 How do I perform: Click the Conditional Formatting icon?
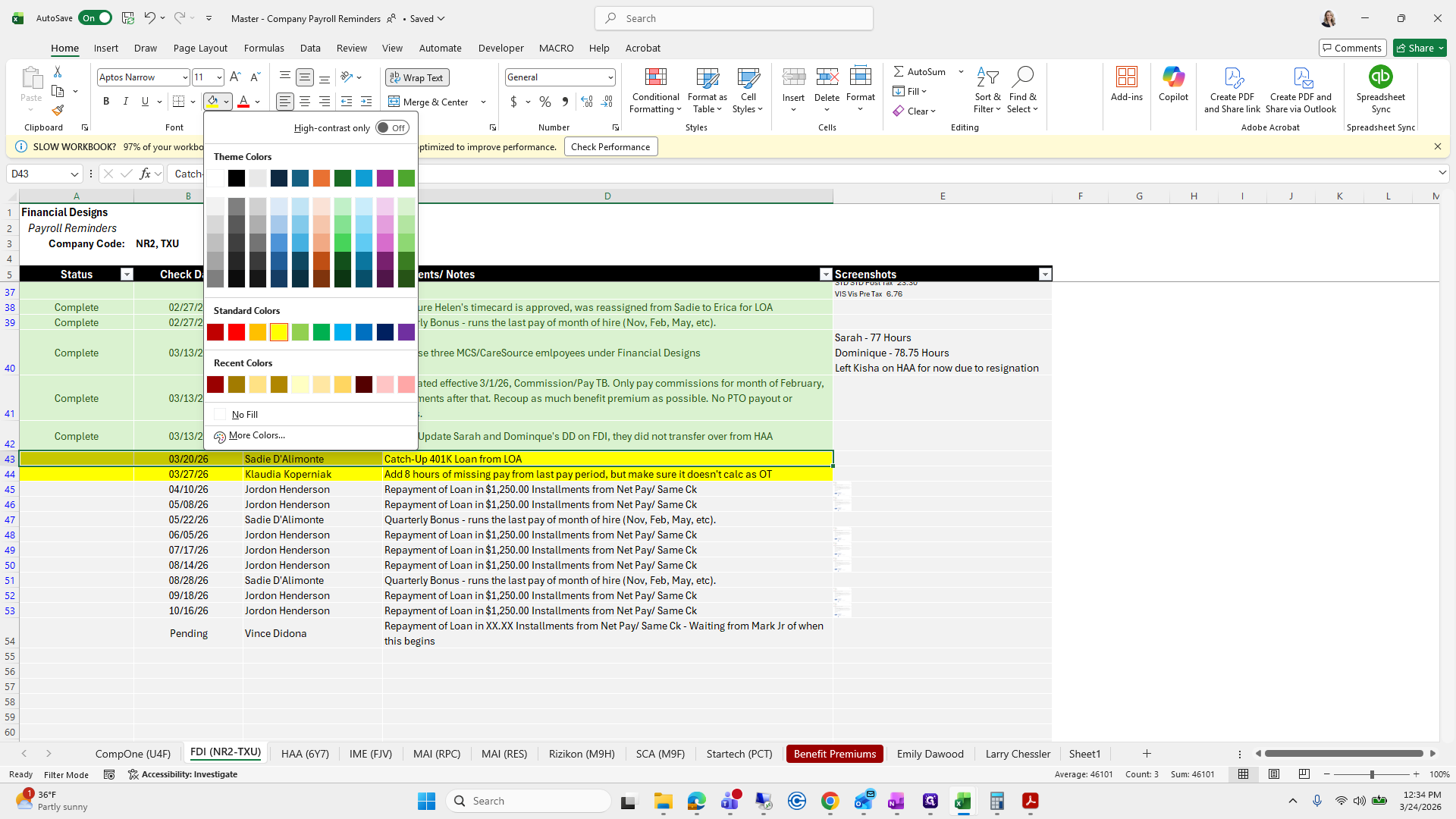(655, 78)
